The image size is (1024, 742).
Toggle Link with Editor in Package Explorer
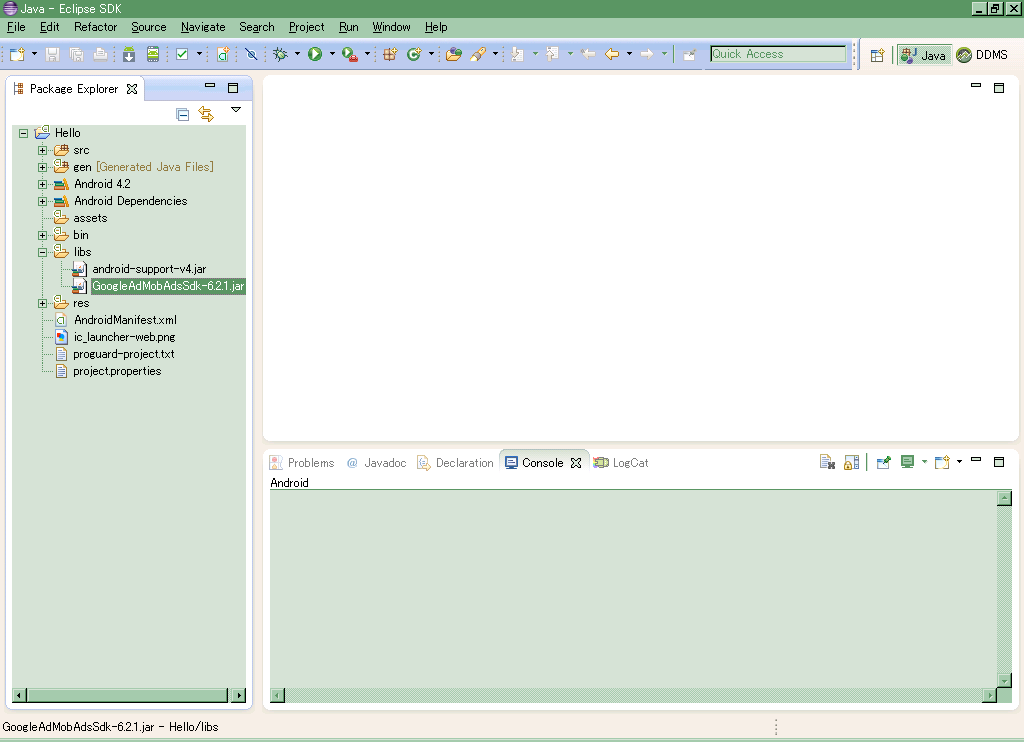[206, 114]
